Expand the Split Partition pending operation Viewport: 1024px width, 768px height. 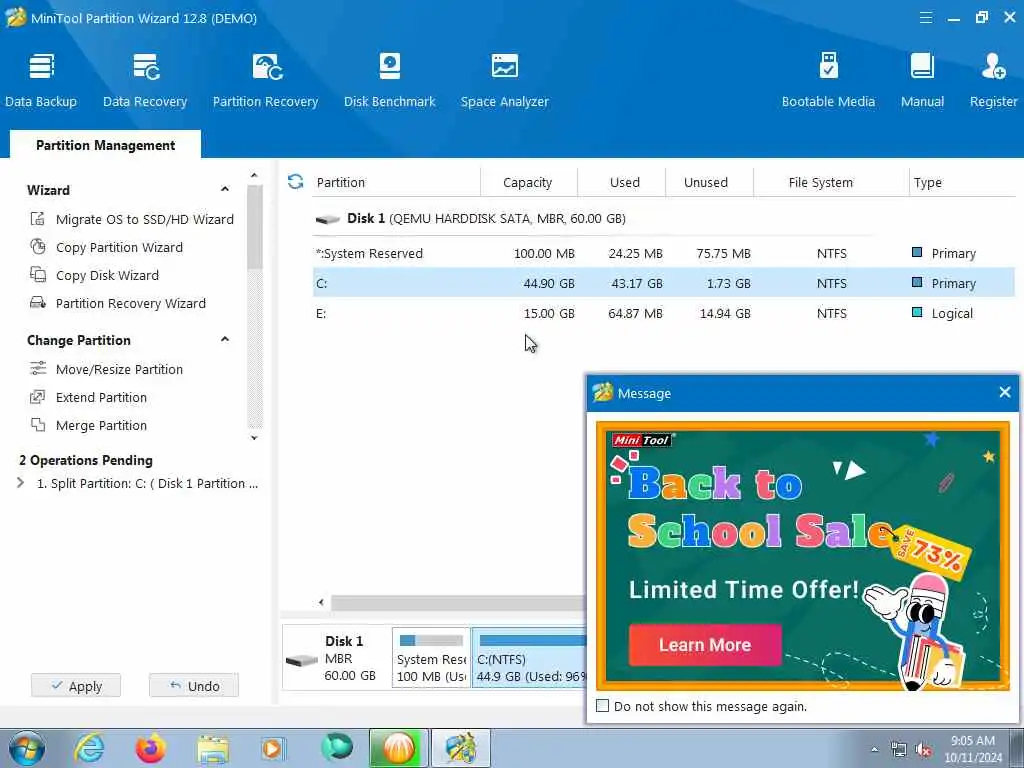(x=20, y=483)
